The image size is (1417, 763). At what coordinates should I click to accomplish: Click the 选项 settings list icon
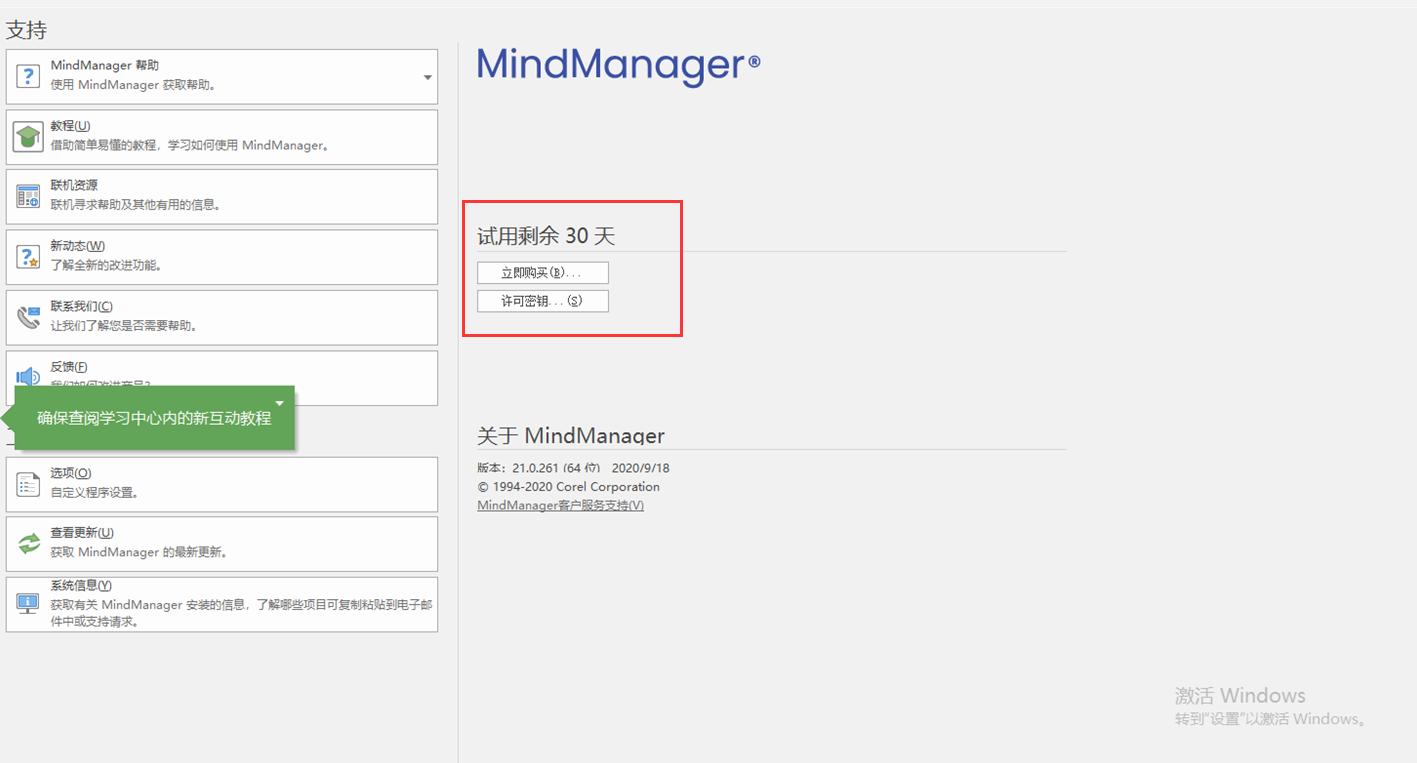[x=27, y=483]
